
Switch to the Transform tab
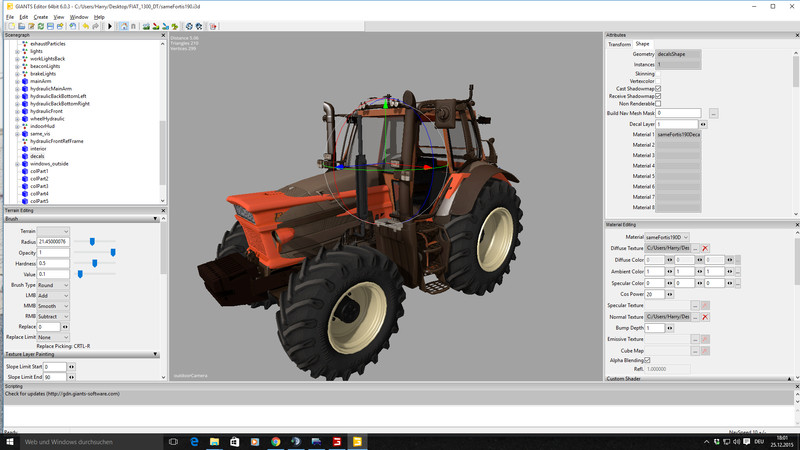(x=619, y=44)
